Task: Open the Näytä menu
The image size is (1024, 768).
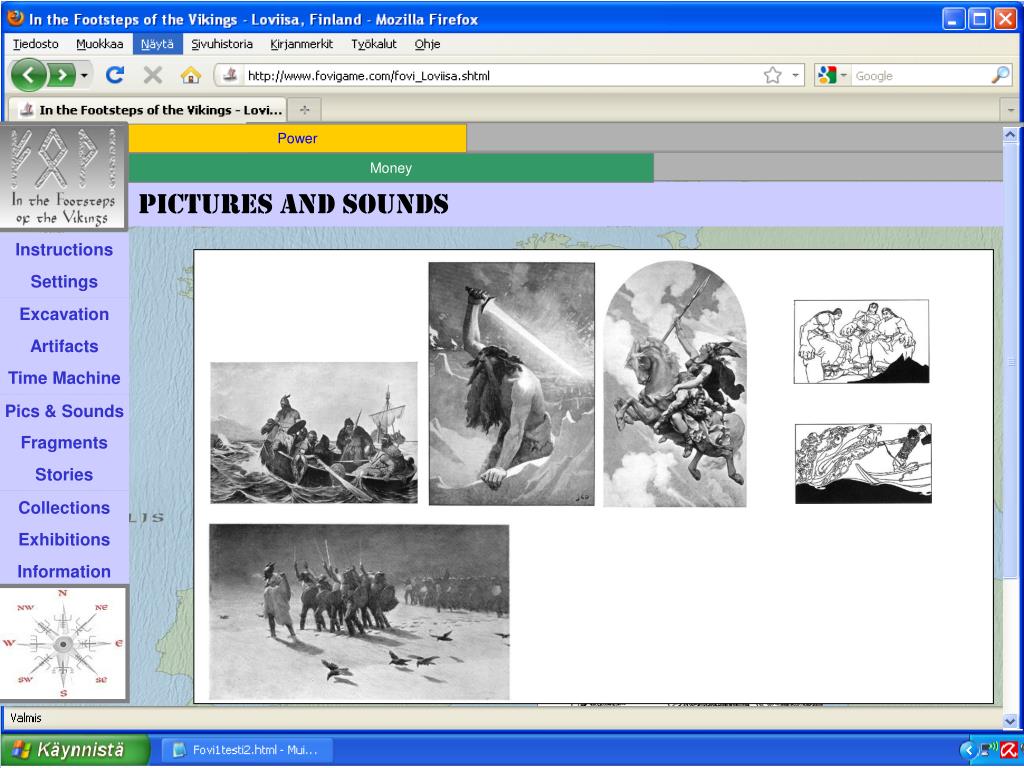Action: (157, 44)
